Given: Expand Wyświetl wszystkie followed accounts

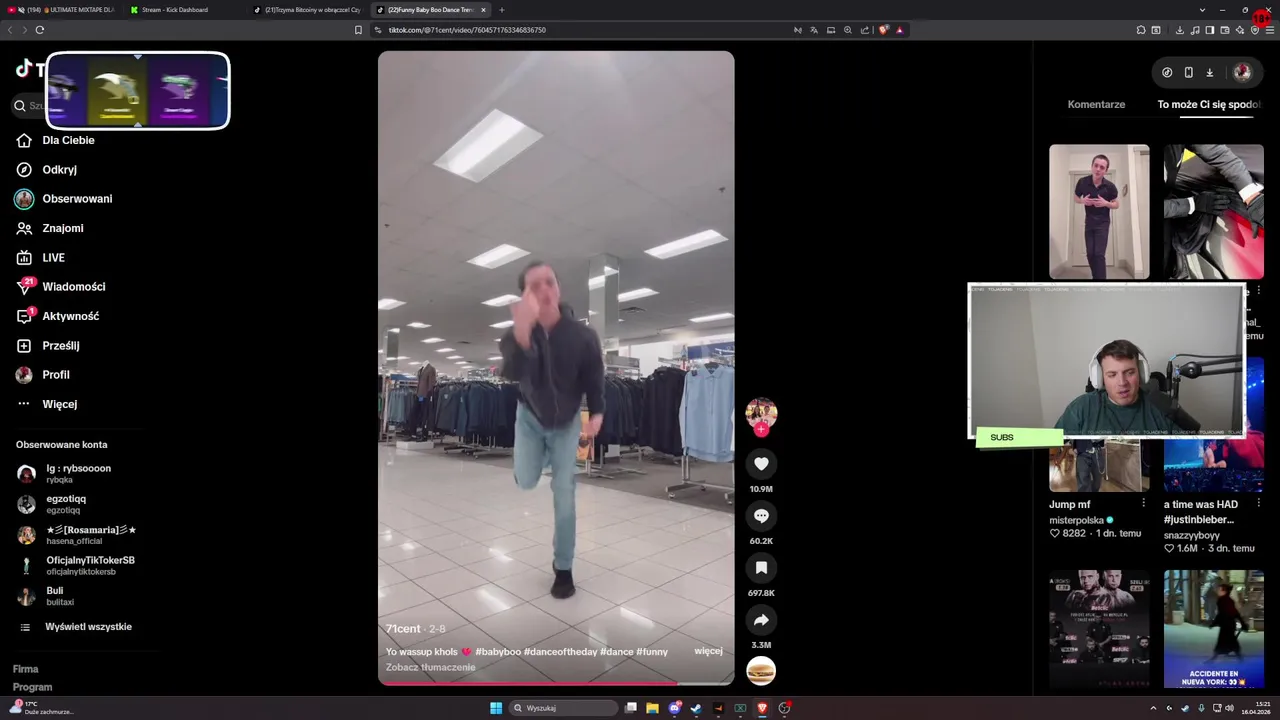Looking at the screenshot, I should pos(88,627).
